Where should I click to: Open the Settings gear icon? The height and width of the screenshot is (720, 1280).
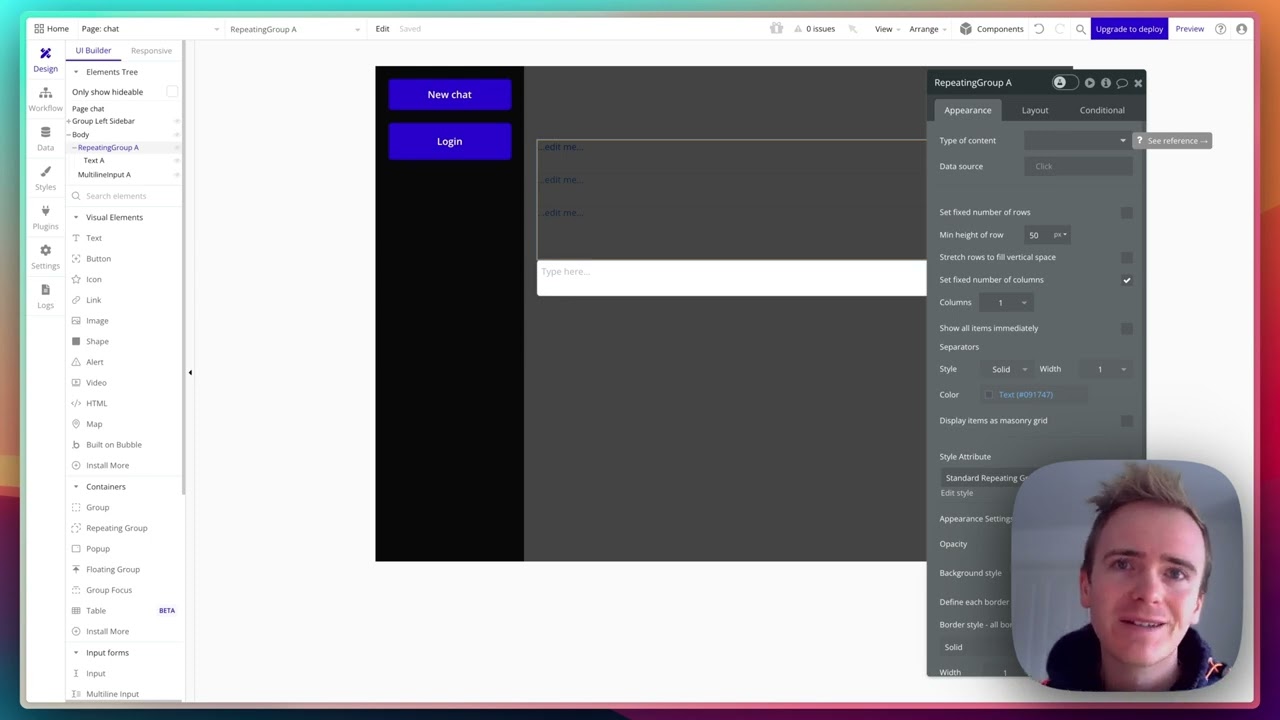(45, 250)
